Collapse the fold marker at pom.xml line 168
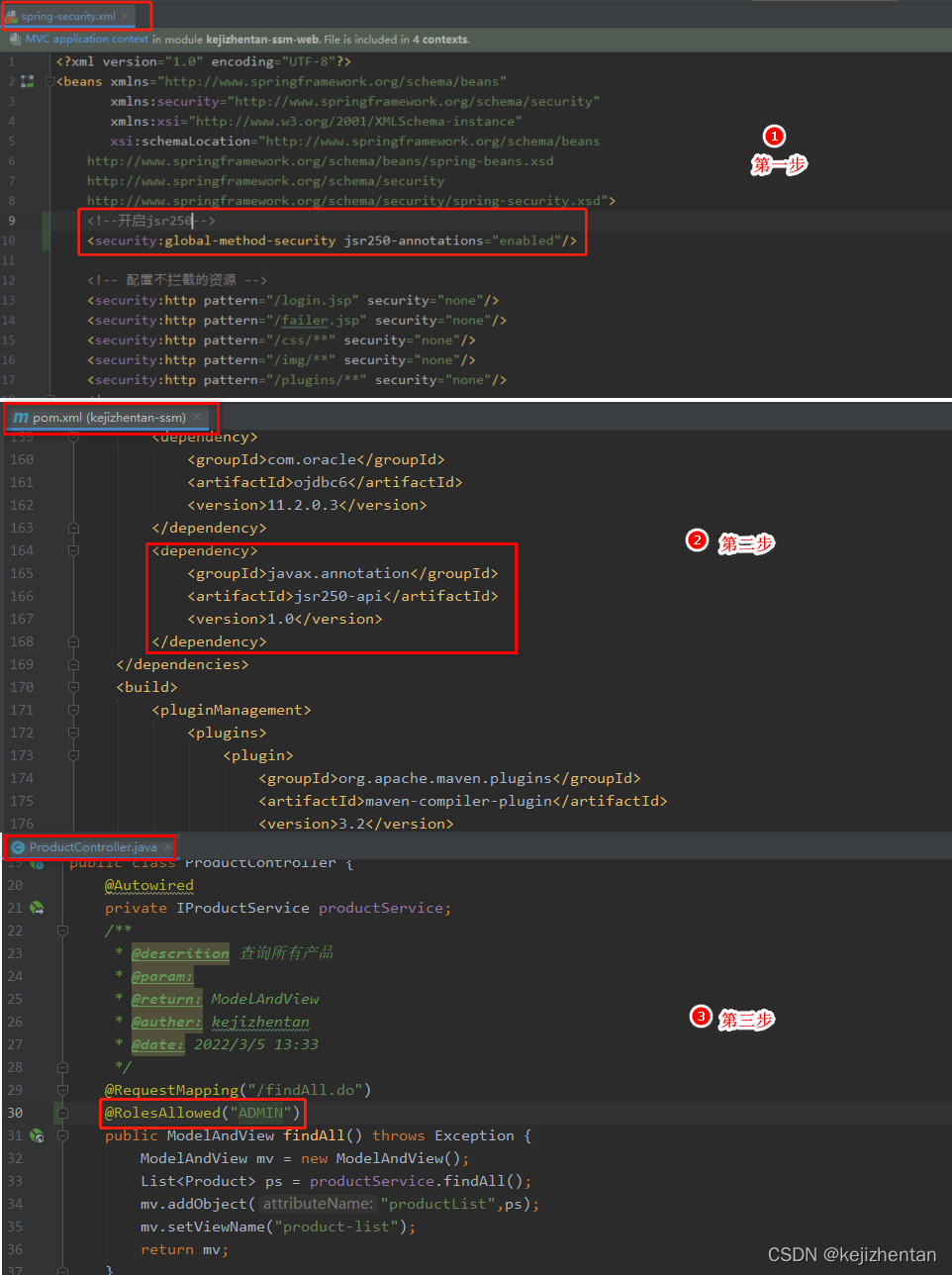This screenshot has height=1275, width=952. (73, 641)
